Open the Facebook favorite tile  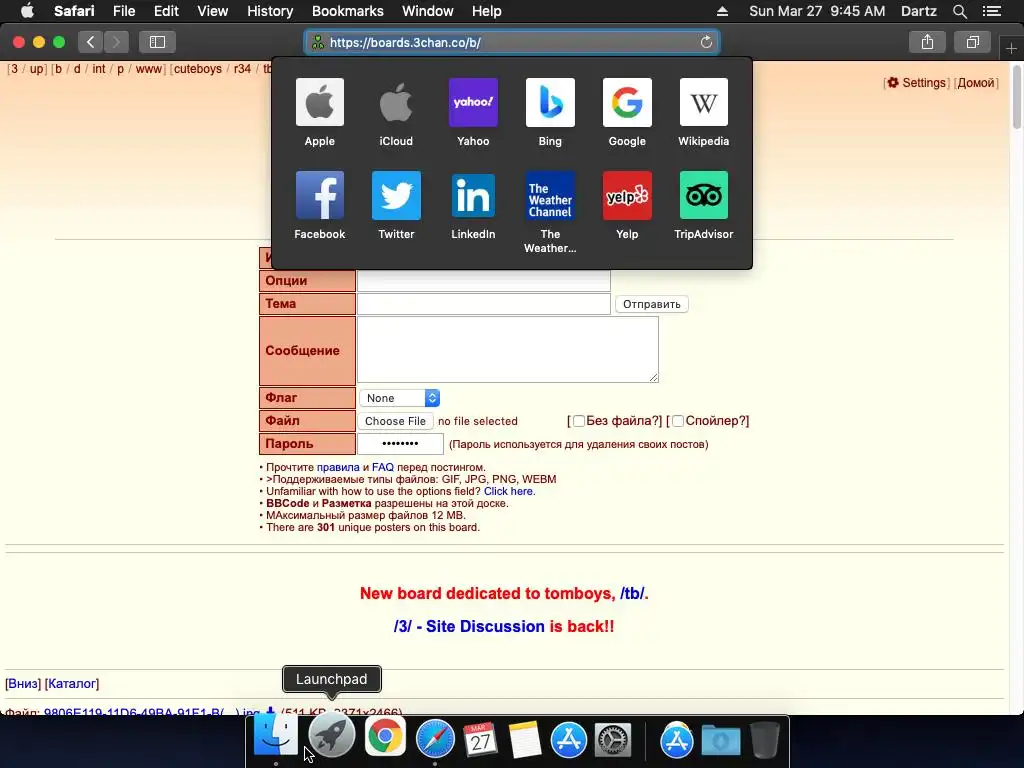(319, 195)
